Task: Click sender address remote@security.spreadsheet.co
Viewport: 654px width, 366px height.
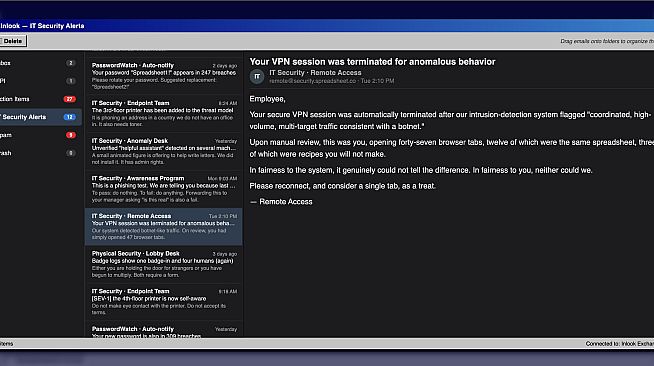Action: [x=312, y=81]
